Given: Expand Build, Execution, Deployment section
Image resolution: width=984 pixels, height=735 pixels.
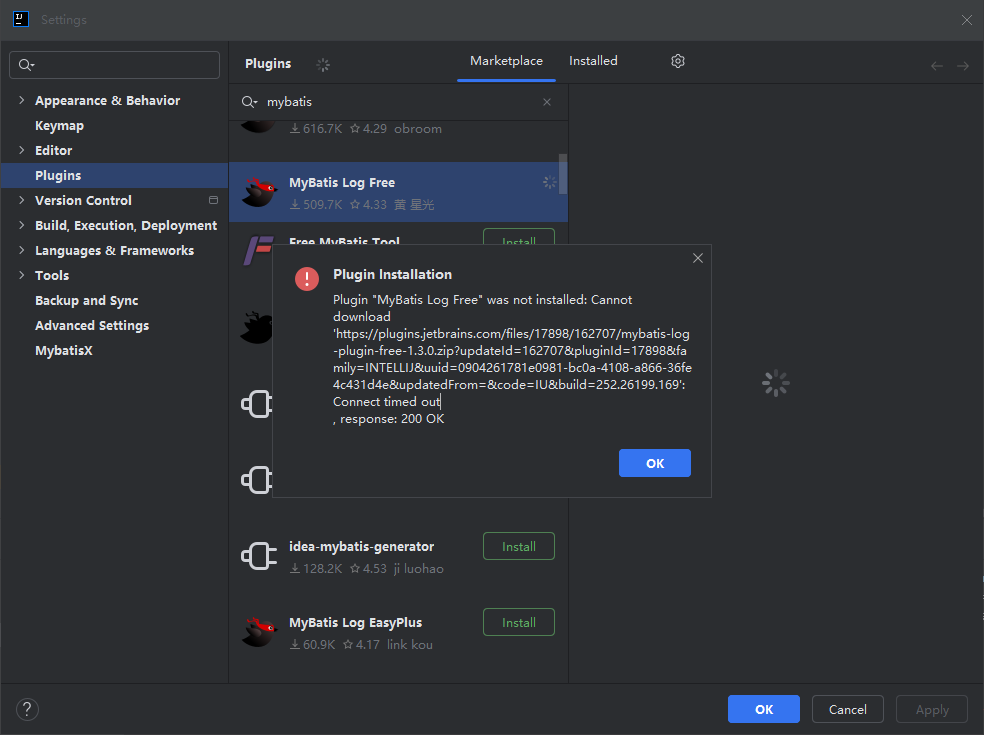Looking at the screenshot, I should [22, 225].
